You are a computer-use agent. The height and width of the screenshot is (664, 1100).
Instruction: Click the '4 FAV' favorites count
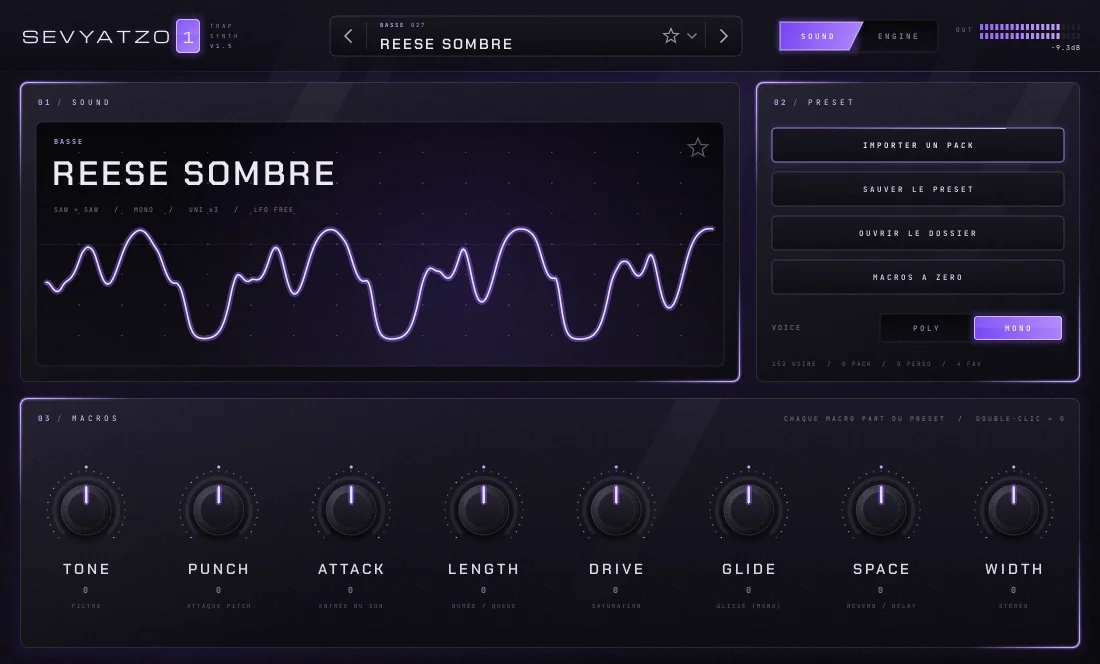pyautogui.click(x=969, y=364)
